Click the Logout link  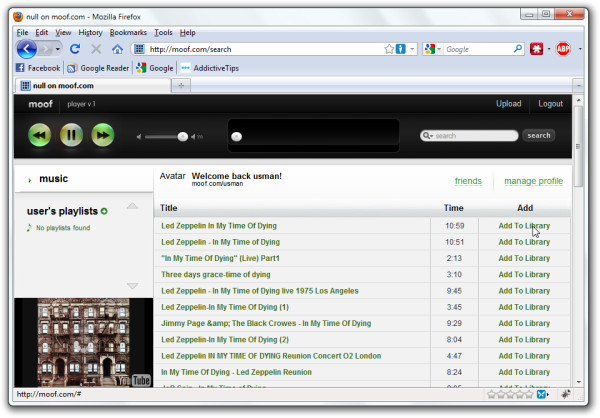click(x=550, y=104)
